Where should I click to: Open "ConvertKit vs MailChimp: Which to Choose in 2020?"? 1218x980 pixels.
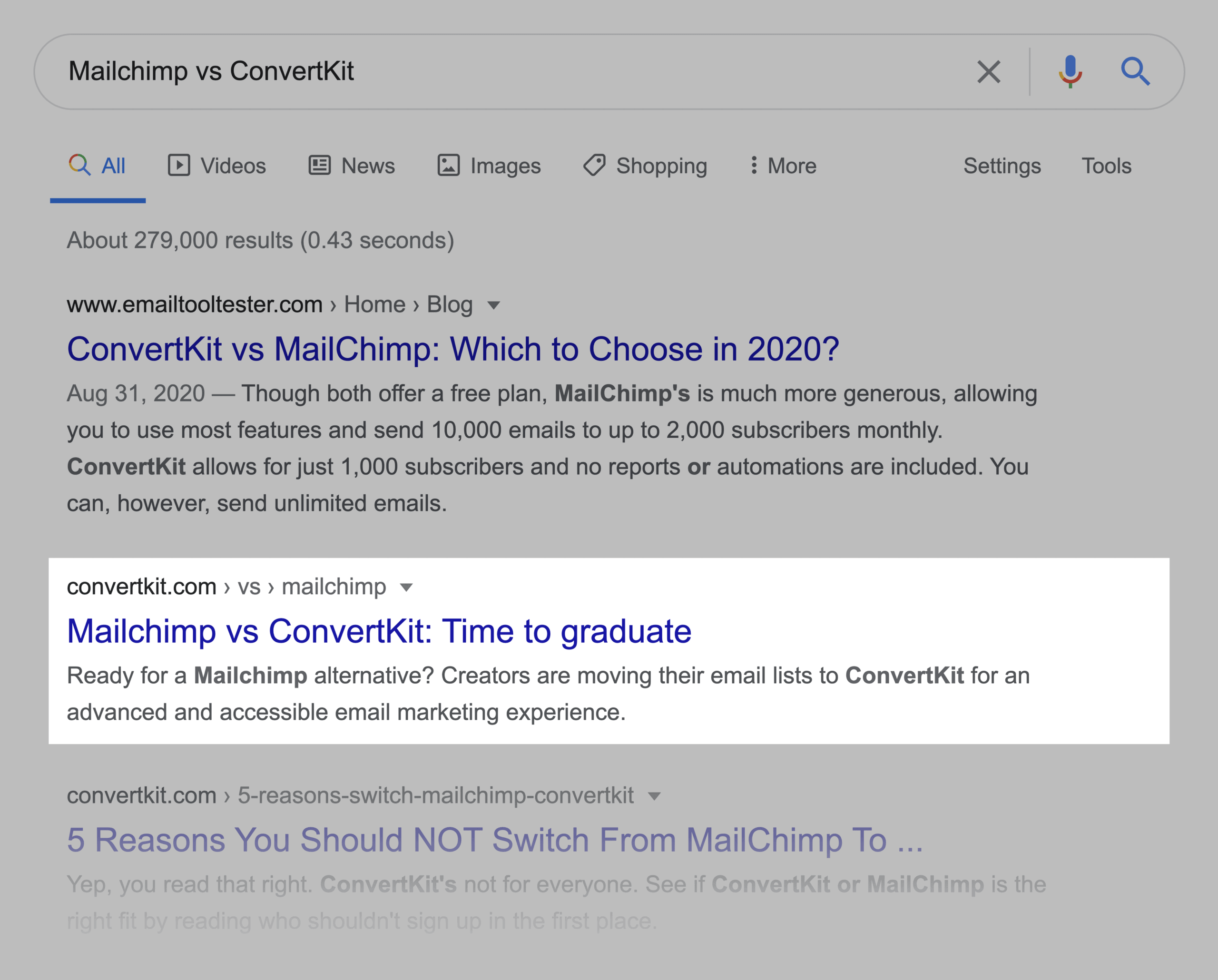[x=452, y=349]
